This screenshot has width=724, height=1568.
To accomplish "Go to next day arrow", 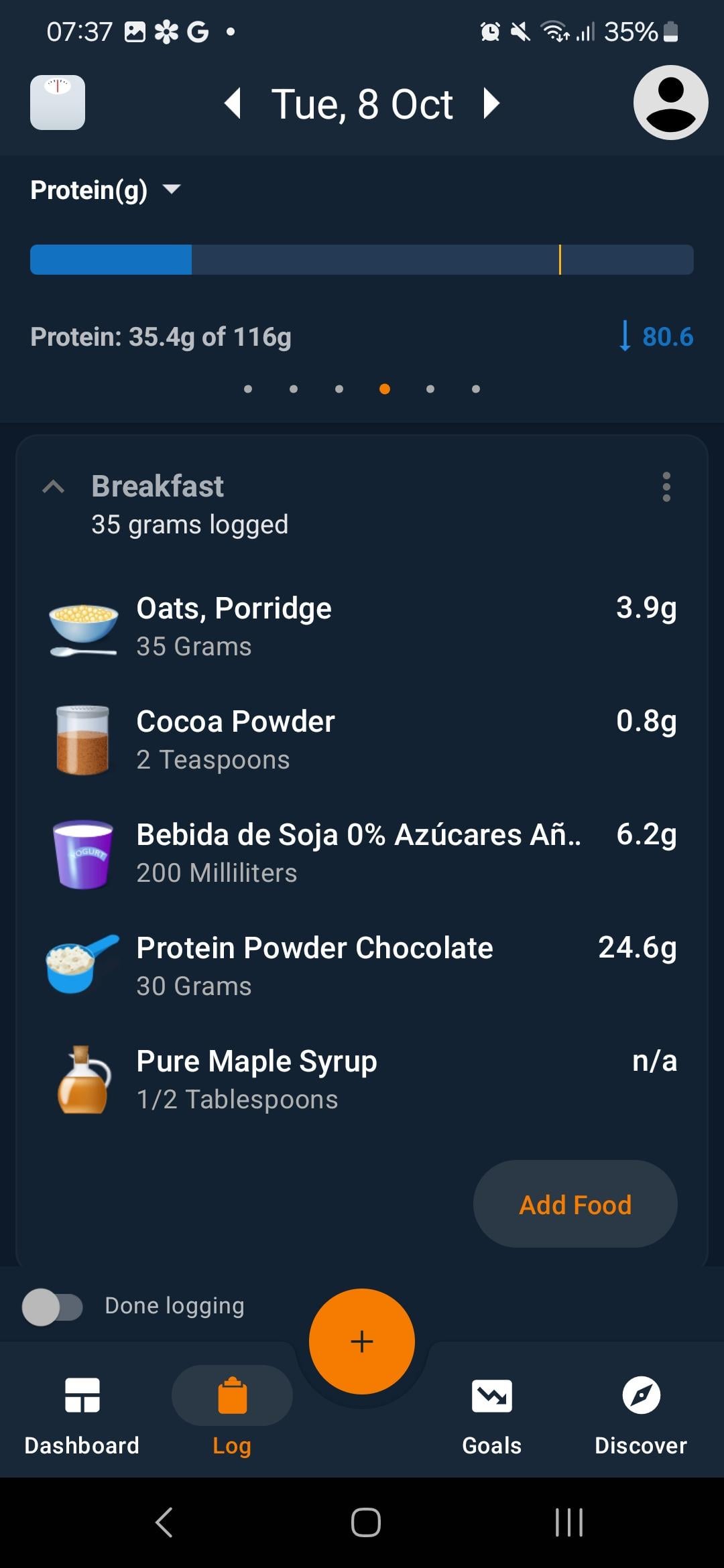I will (x=491, y=104).
